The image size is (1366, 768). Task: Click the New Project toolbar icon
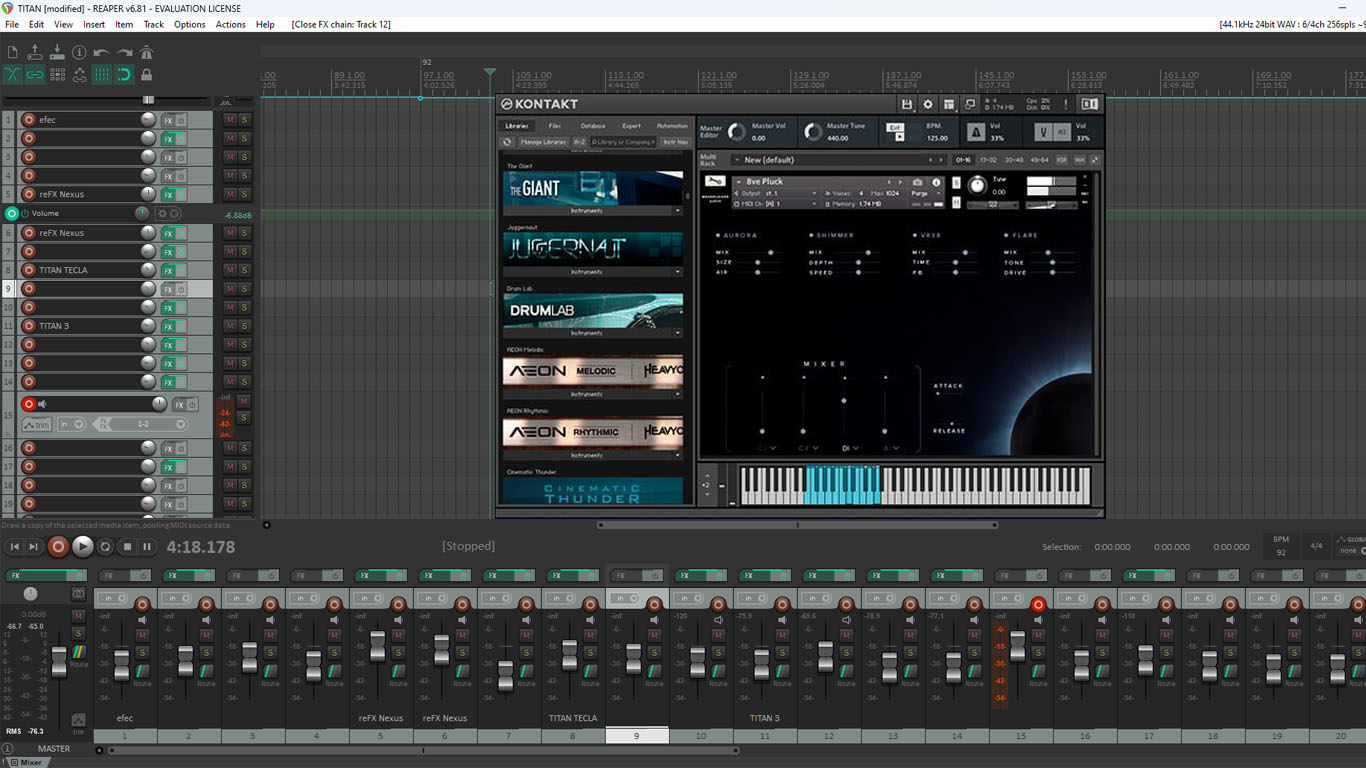click(12, 52)
